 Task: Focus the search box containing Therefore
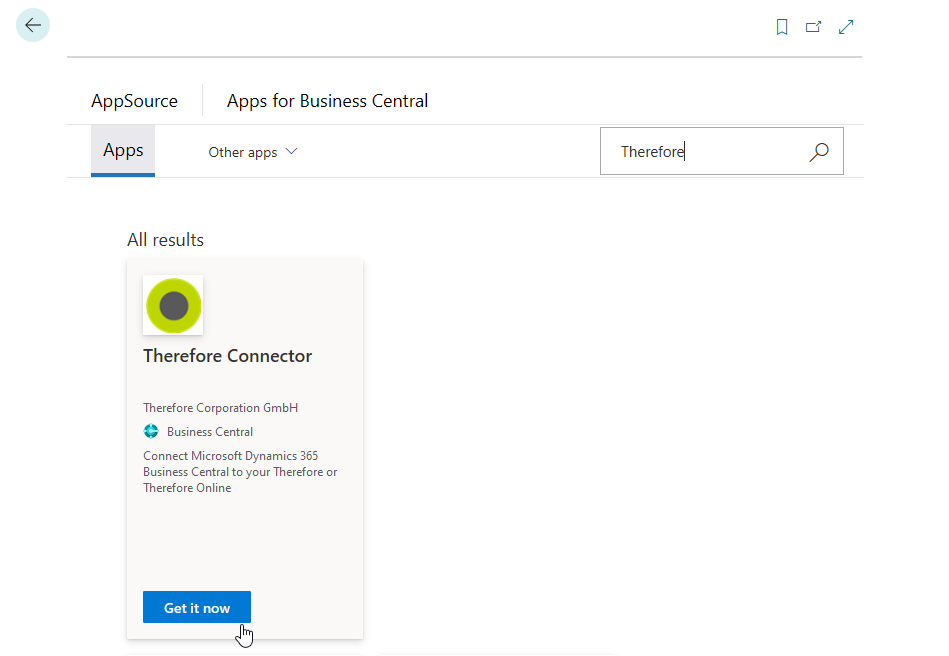point(721,151)
